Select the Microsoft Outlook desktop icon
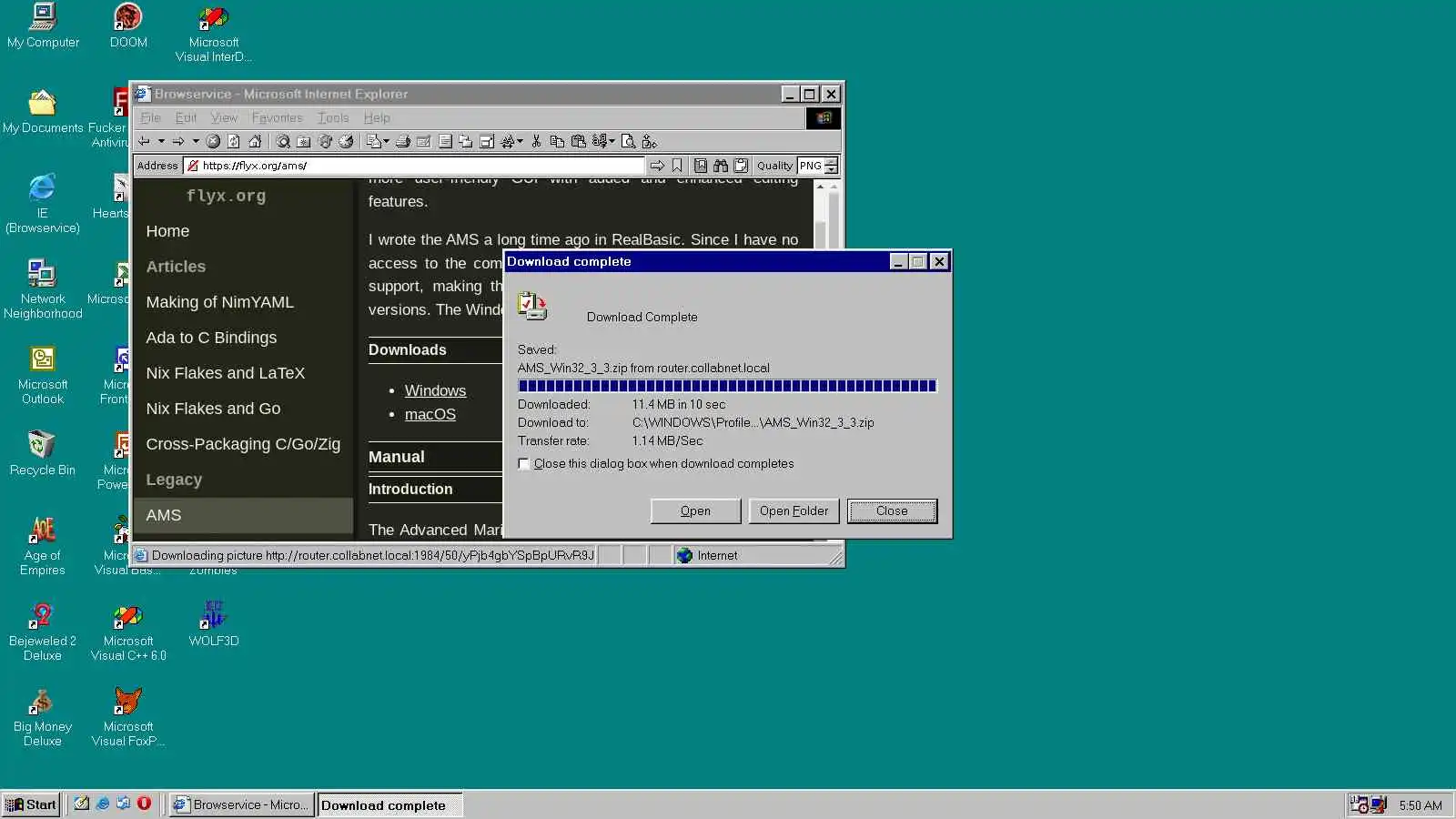 click(x=43, y=375)
